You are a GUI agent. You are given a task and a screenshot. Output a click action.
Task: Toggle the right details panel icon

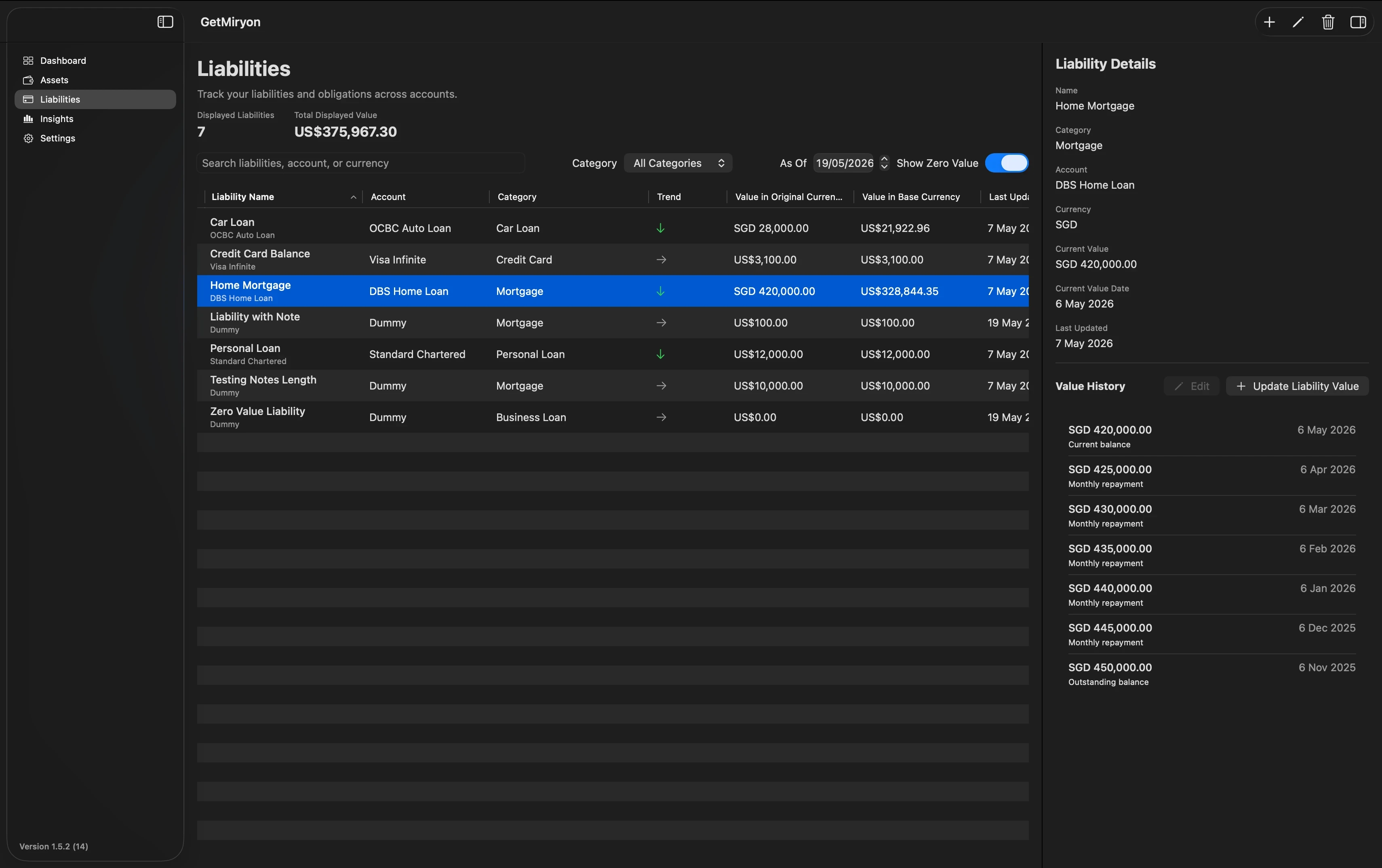point(1358,22)
